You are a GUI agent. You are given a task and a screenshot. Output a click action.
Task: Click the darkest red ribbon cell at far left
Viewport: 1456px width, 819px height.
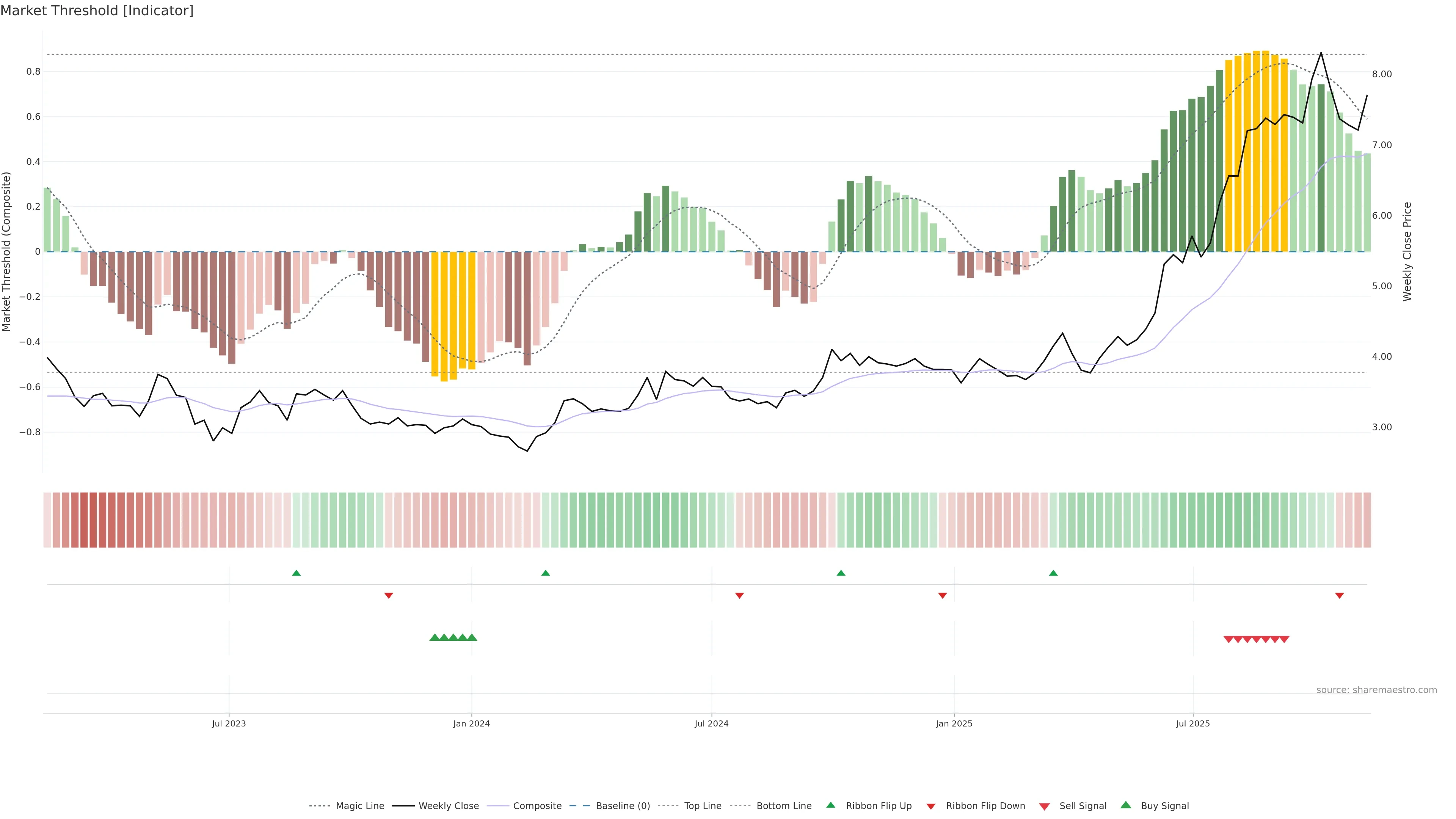(x=93, y=520)
